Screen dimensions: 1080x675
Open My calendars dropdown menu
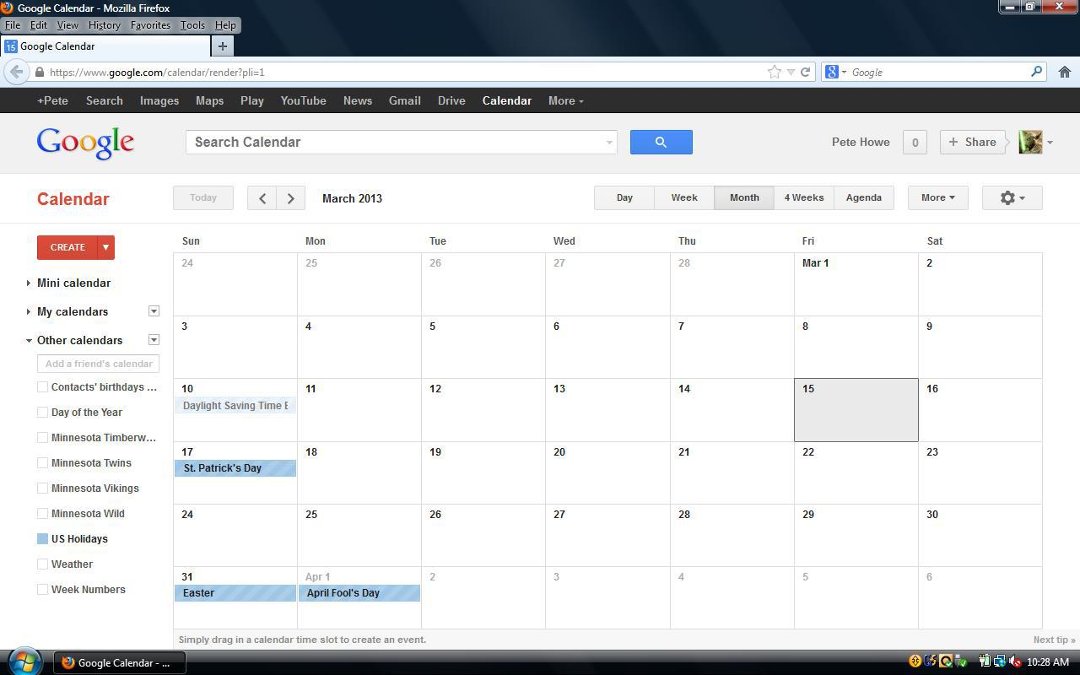(x=154, y=311)
